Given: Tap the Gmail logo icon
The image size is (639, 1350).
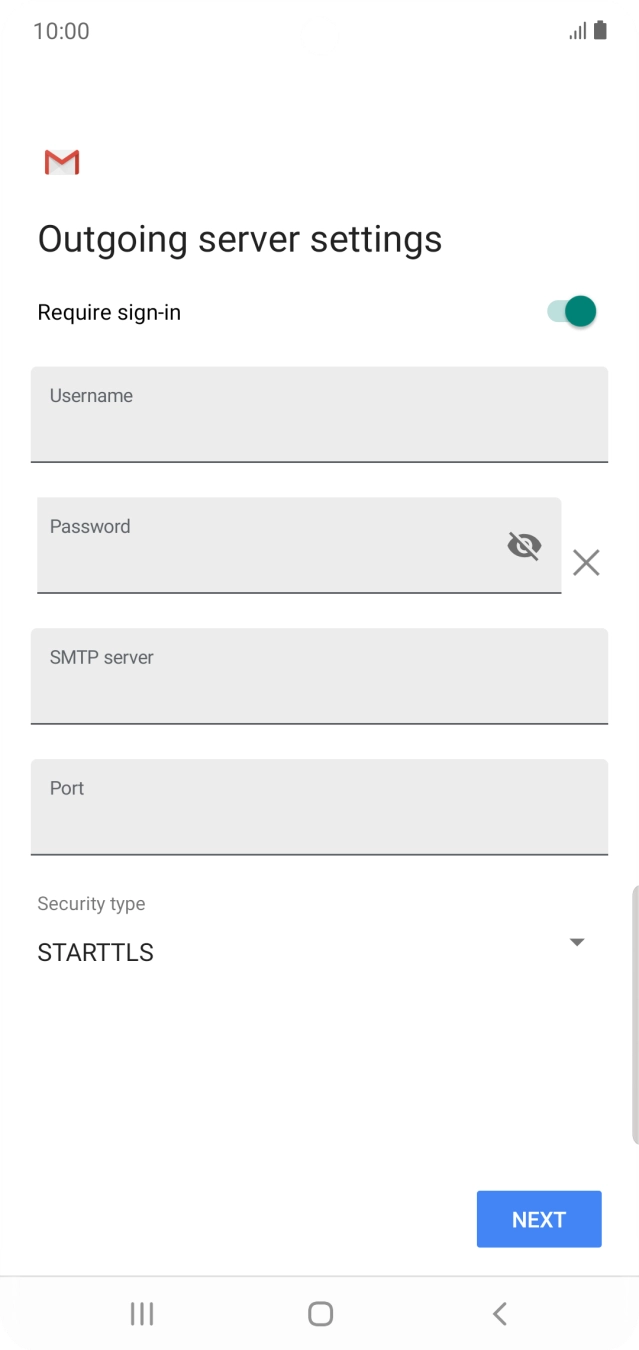Looking at the screenshot, I should pos(62,162).
